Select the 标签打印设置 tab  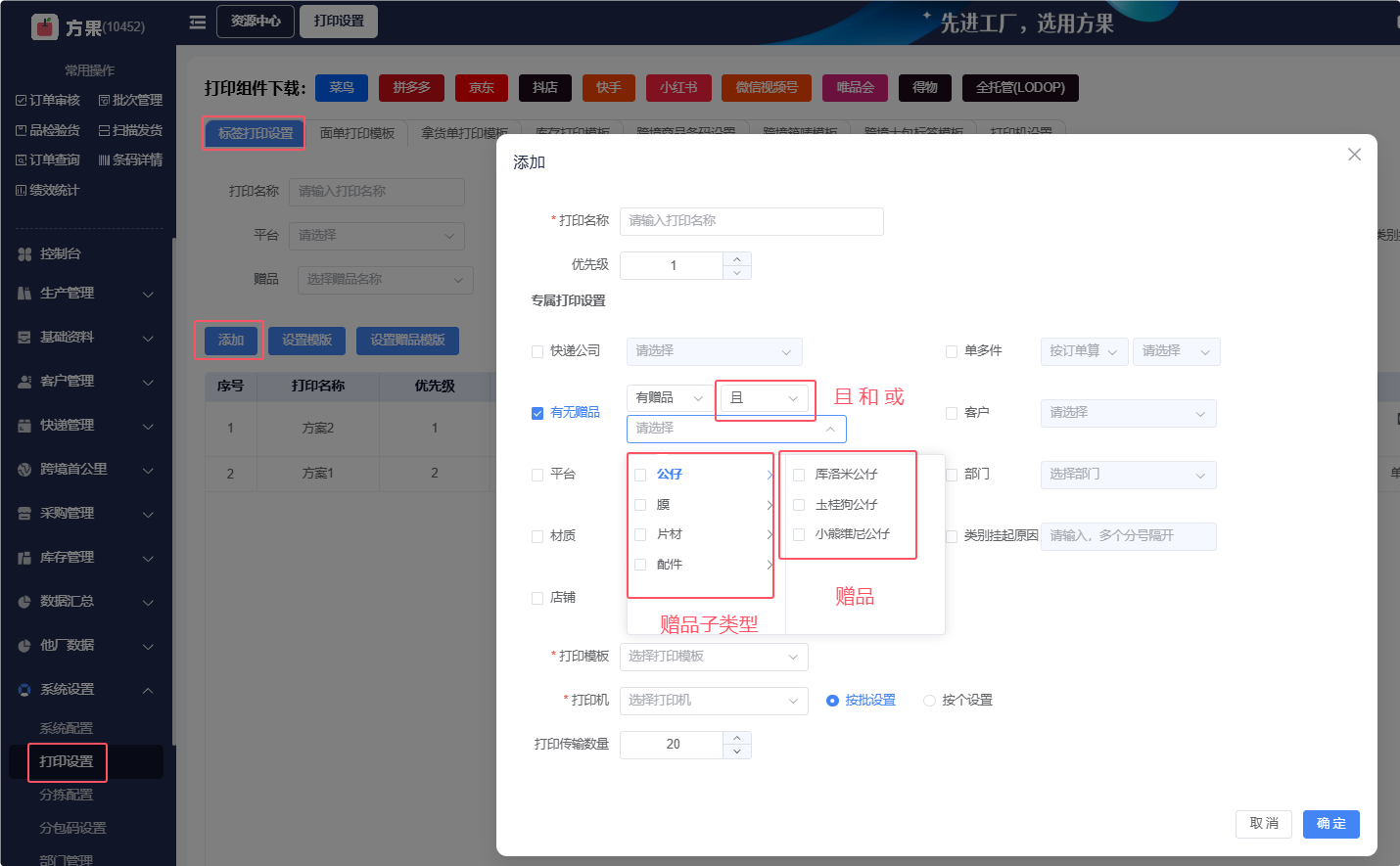click(x=255, y=133)
